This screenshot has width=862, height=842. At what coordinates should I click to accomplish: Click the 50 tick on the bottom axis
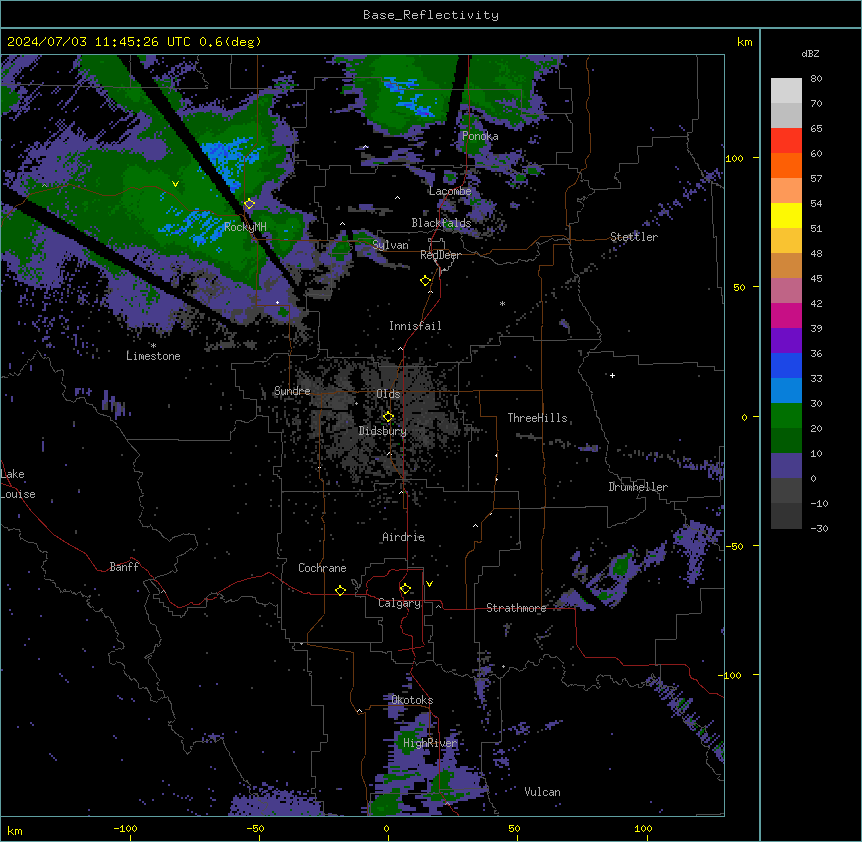[514, 828]
